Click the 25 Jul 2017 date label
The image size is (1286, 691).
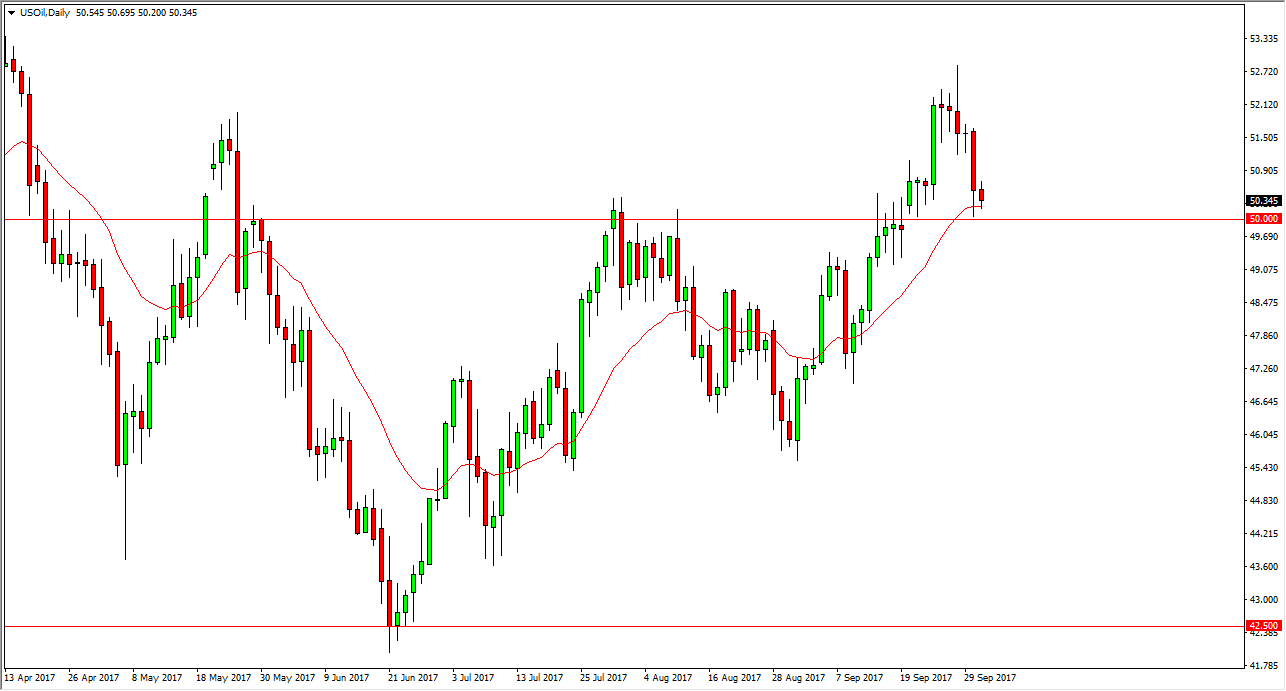pyautogui.click(x=604, y=677)
